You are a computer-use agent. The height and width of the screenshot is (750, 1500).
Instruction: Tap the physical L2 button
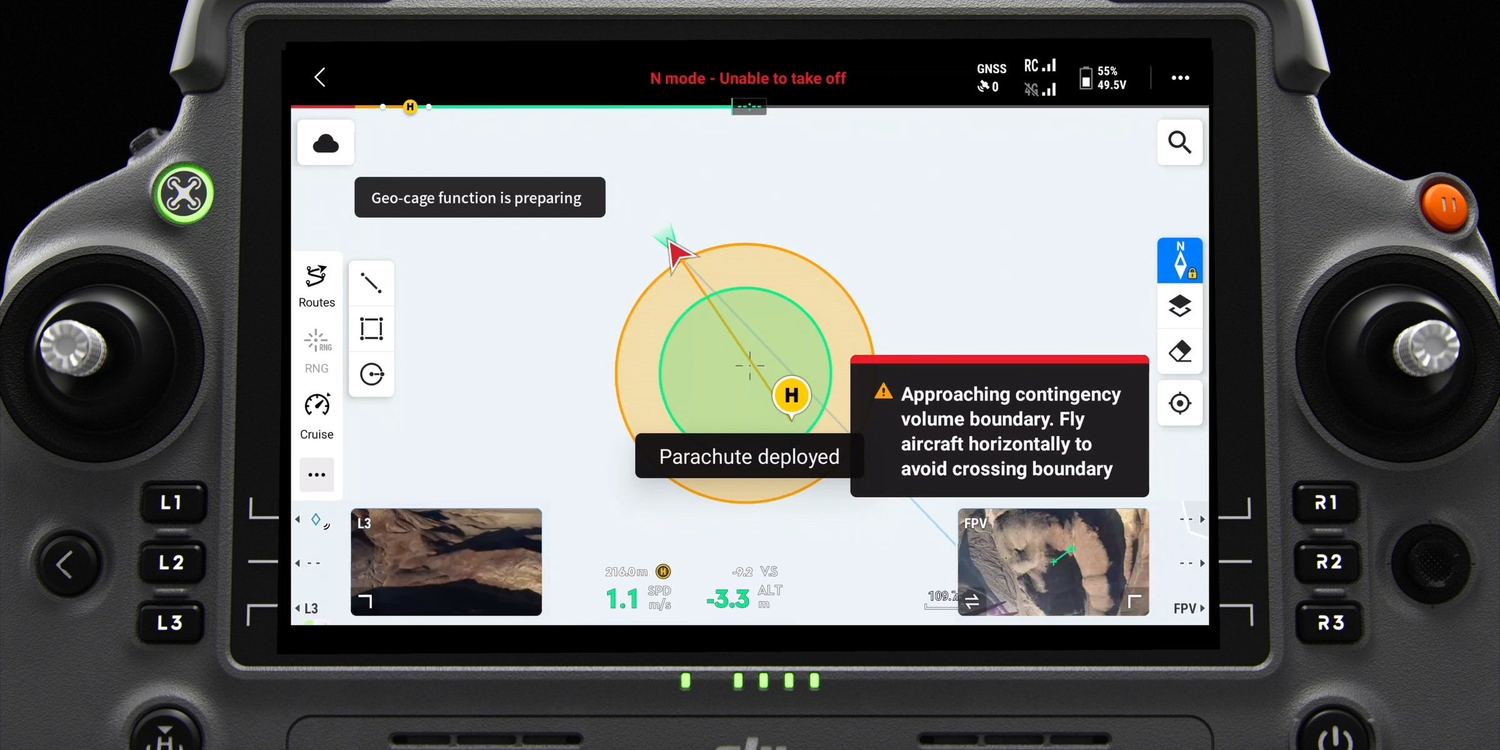172,562
